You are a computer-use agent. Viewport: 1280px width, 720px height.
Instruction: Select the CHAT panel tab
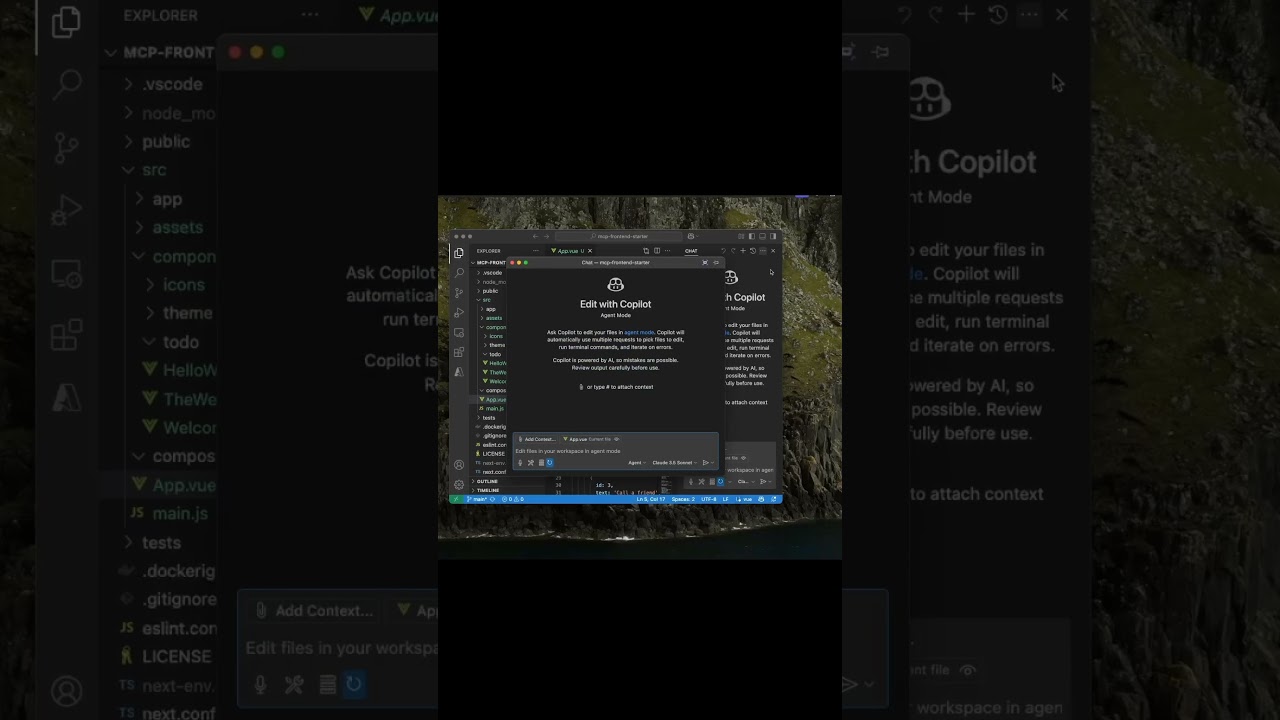pos(691,251)
